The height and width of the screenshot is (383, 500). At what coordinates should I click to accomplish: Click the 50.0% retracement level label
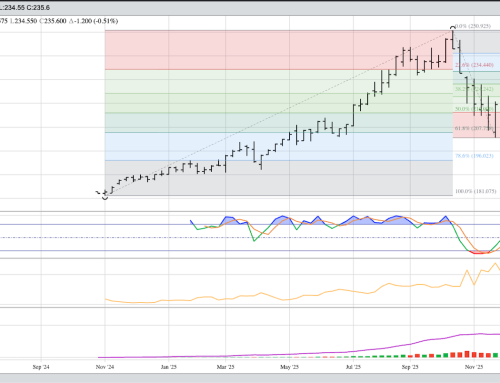coord(474,109)
